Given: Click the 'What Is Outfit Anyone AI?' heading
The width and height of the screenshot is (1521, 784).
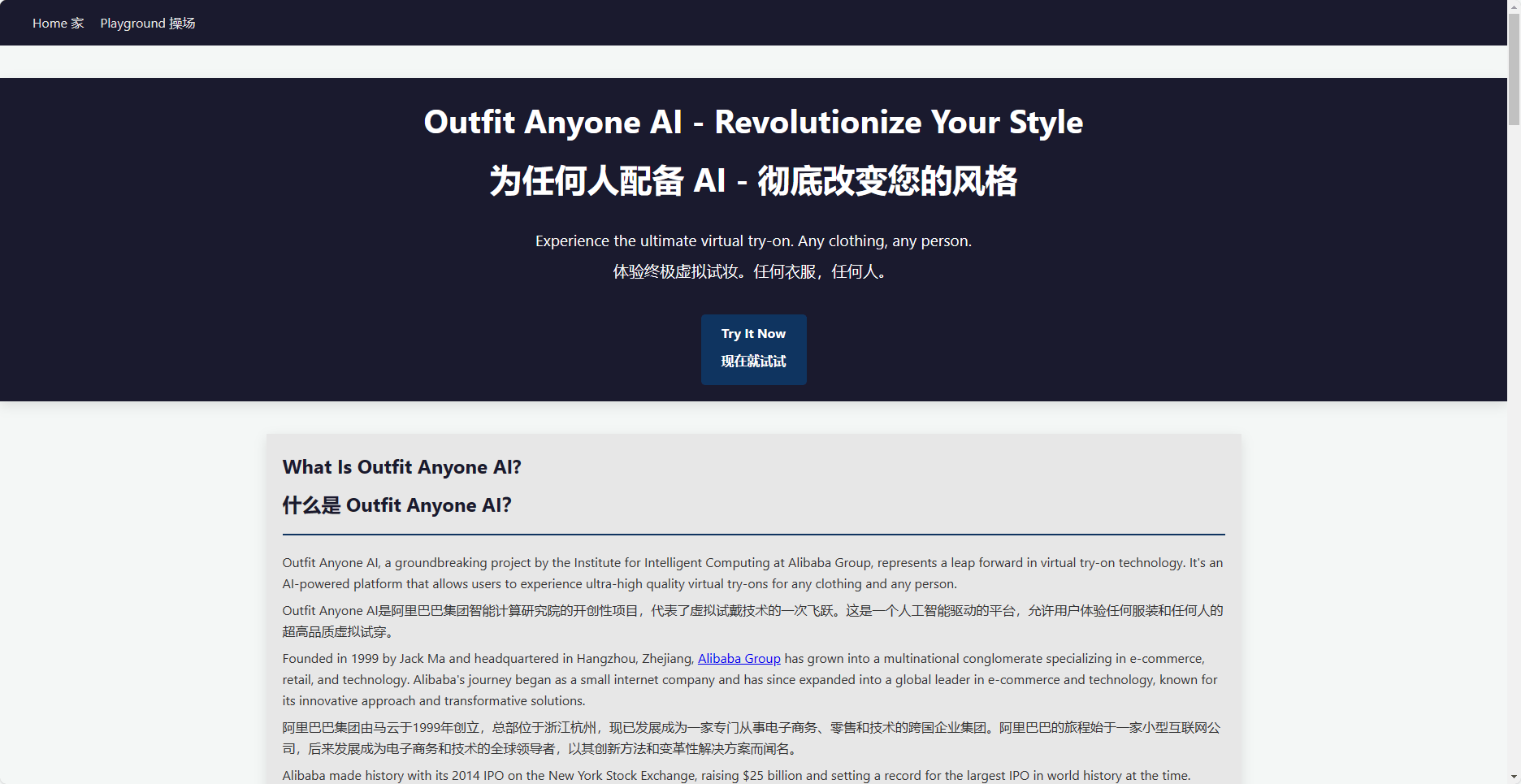Looking at the screenshot, I should (401, 467).
